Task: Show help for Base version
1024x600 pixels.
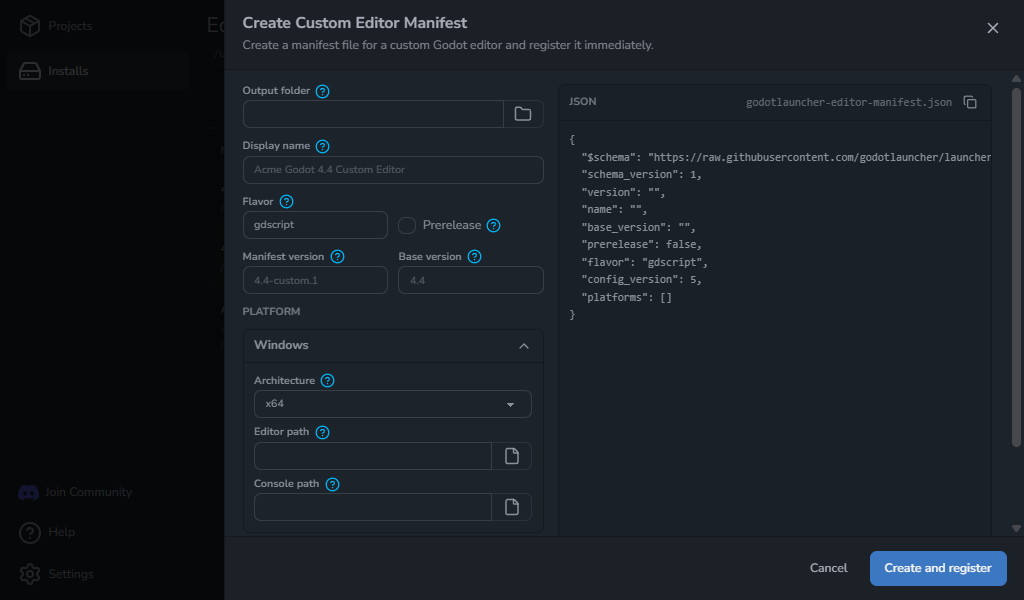Action: pyautogui.click(x=474, y=257)
